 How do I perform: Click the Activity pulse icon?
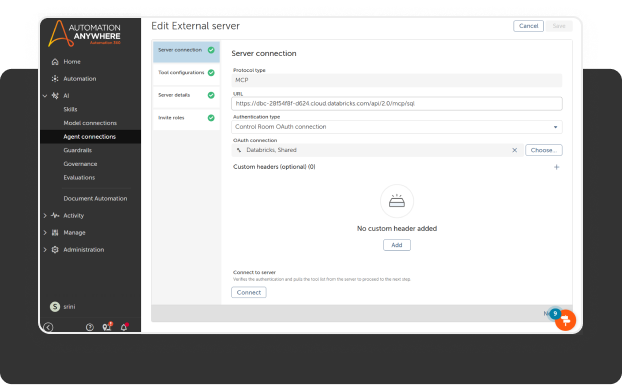(55, 215)
